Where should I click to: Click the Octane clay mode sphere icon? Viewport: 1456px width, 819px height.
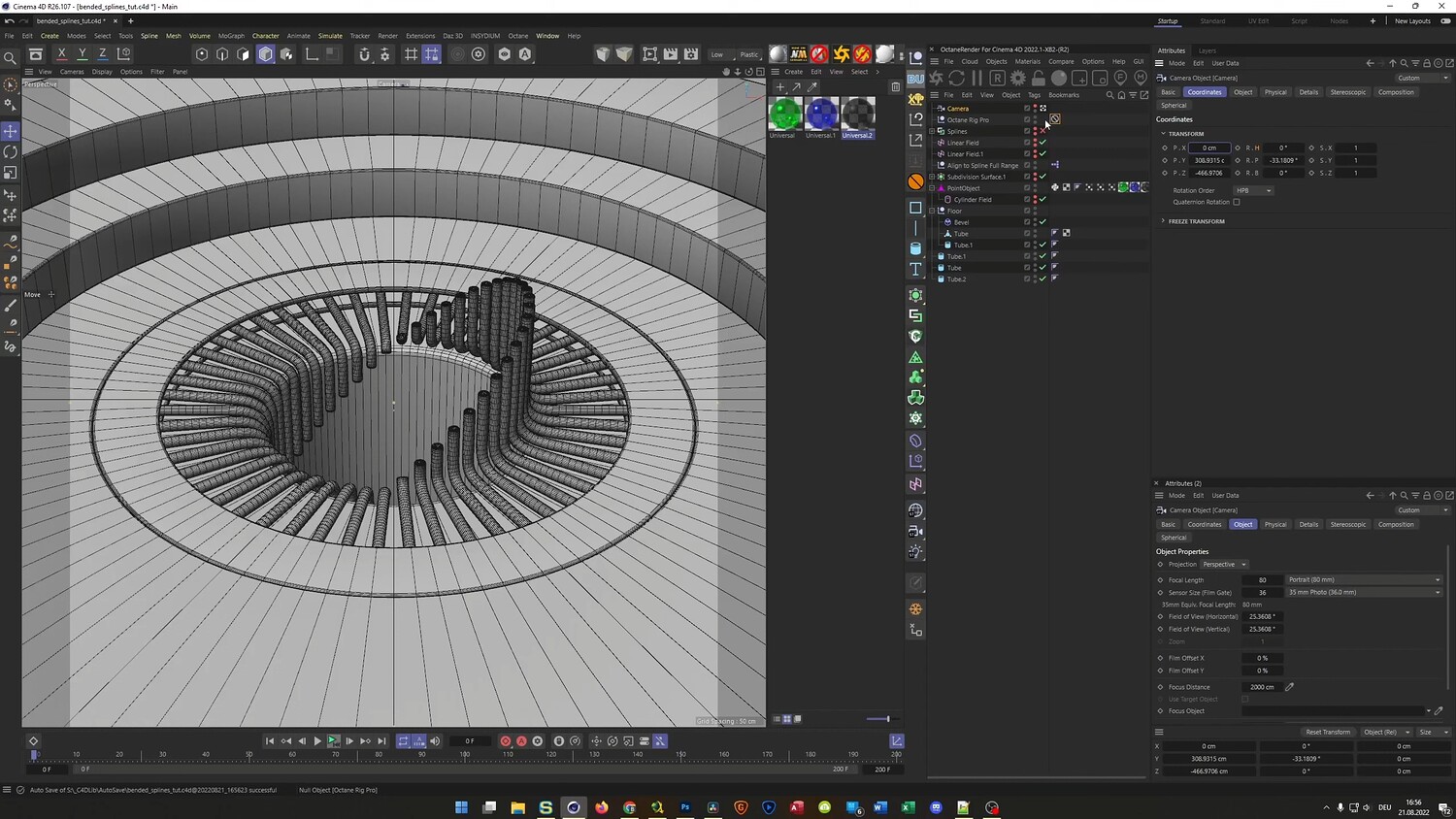pos(1059,78)
